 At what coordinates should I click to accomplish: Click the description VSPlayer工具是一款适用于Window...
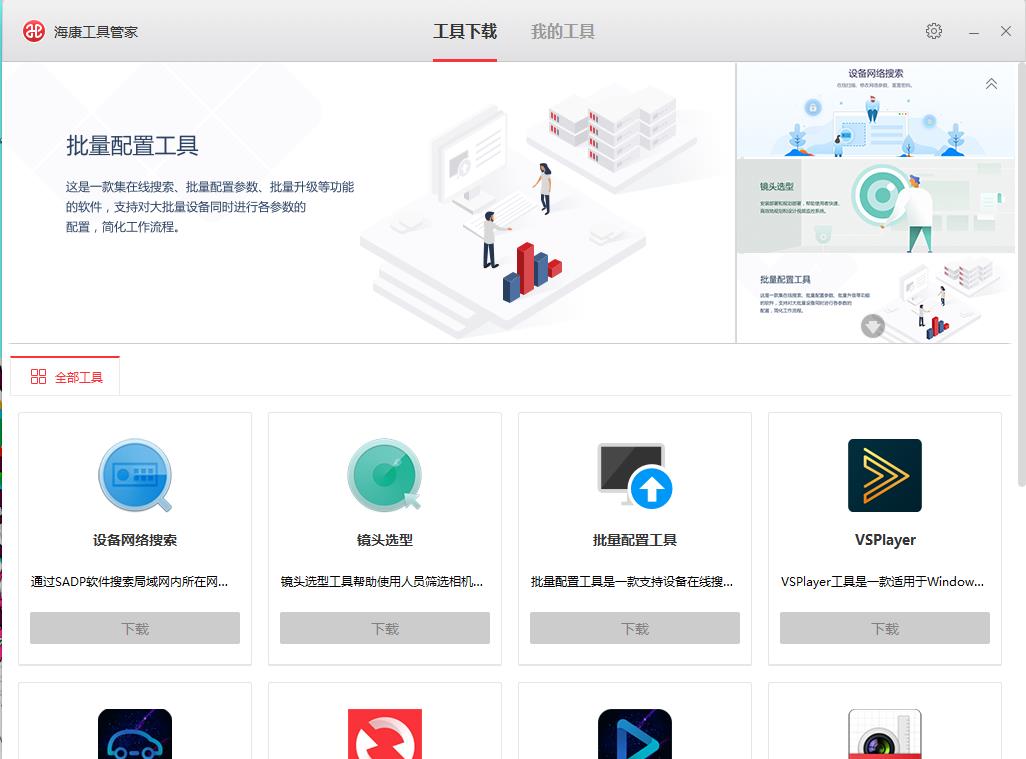(882, 581)
